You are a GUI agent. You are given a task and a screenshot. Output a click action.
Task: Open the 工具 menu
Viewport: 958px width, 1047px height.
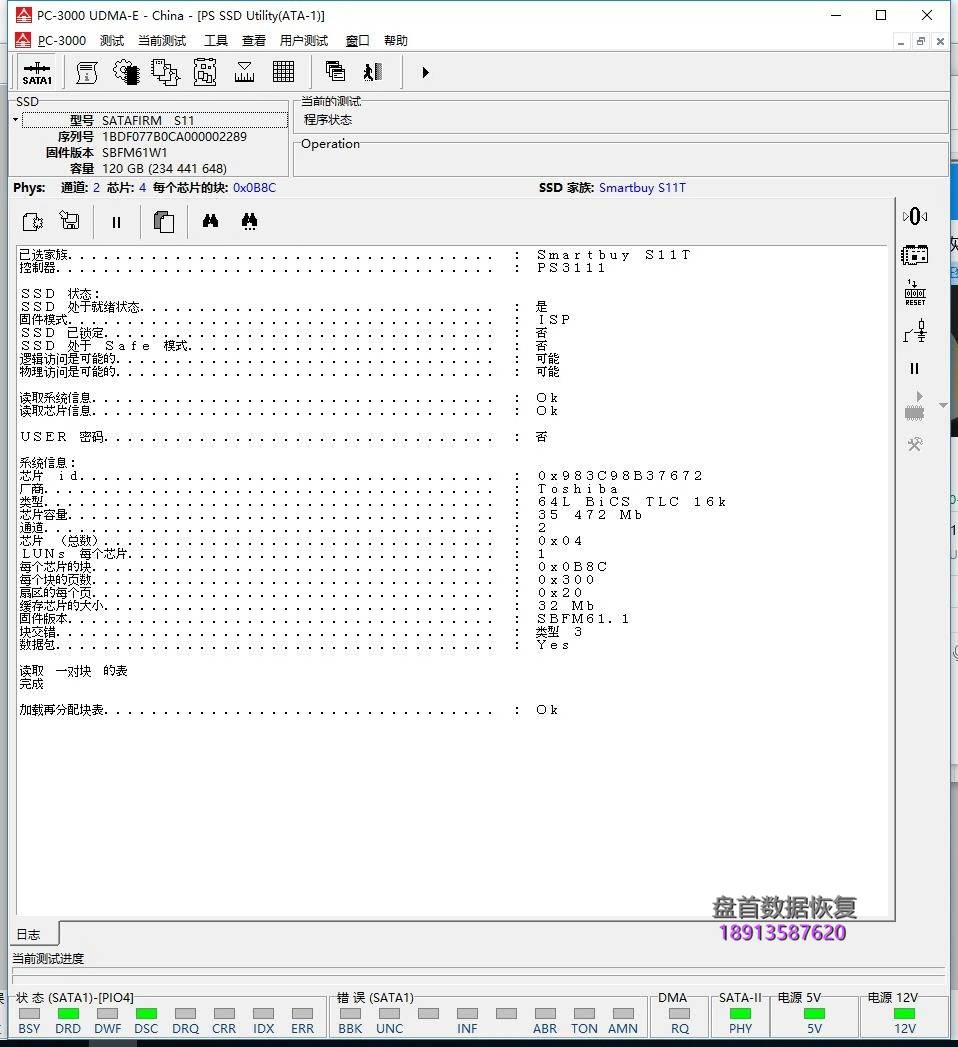pos(216,41)
